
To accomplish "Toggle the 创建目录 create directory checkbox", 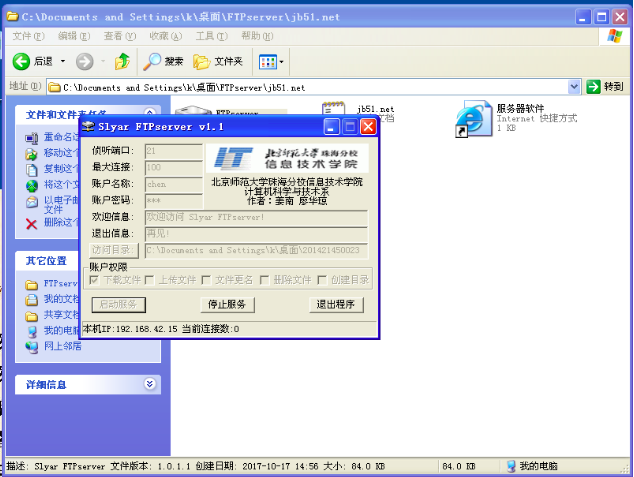I will [x=322, y=280].
